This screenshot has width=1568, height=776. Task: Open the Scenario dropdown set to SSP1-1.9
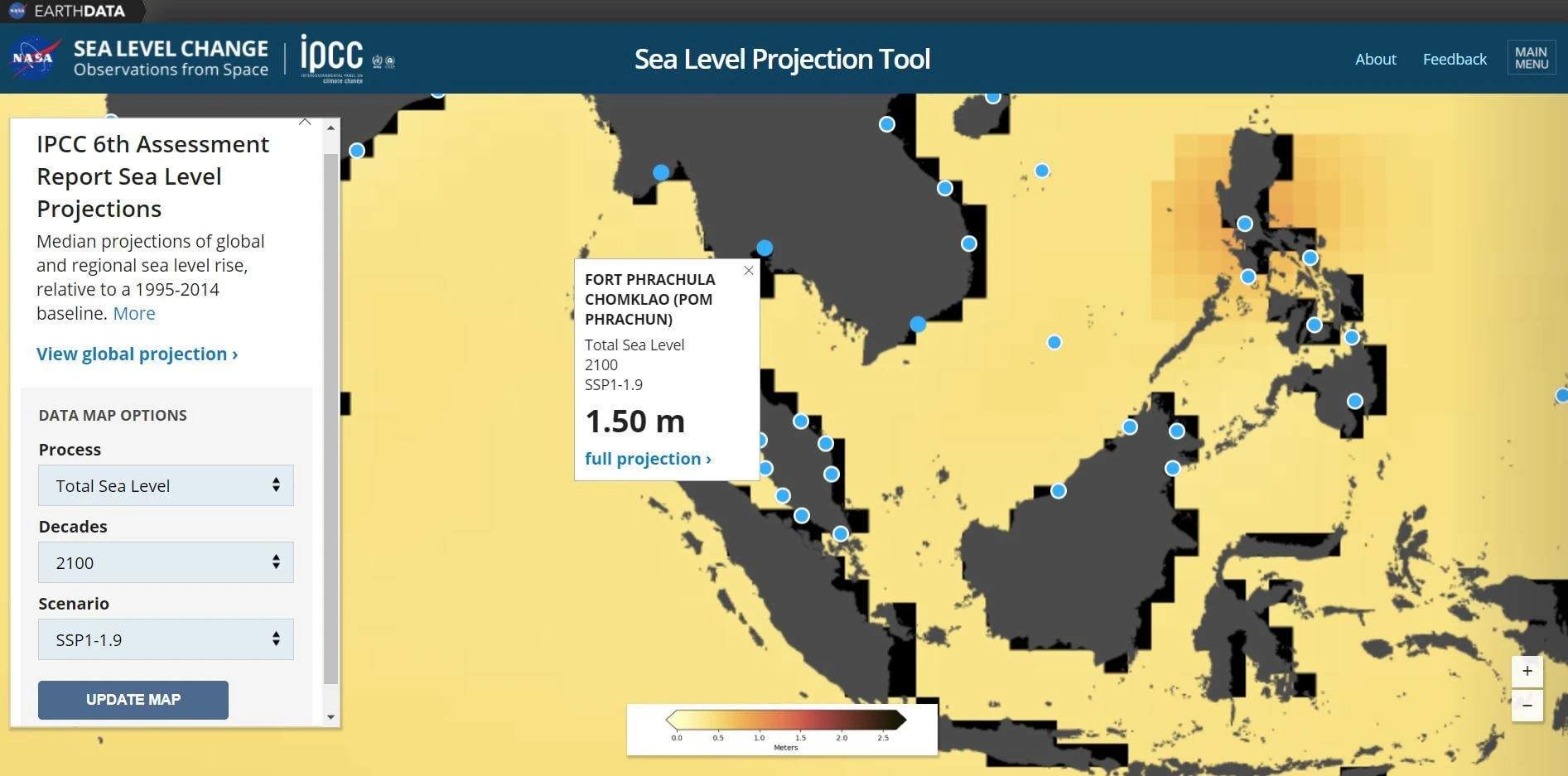[x=165, y=639]
